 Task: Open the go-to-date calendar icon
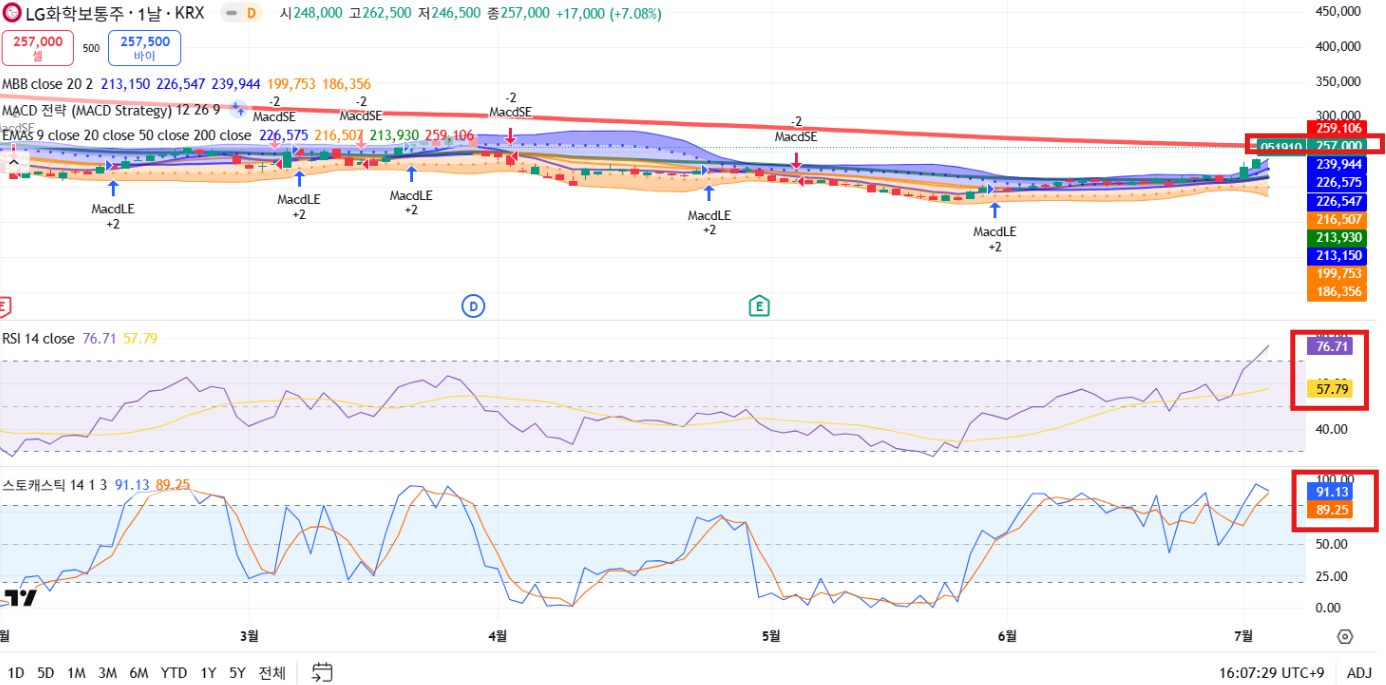(322, 673)
